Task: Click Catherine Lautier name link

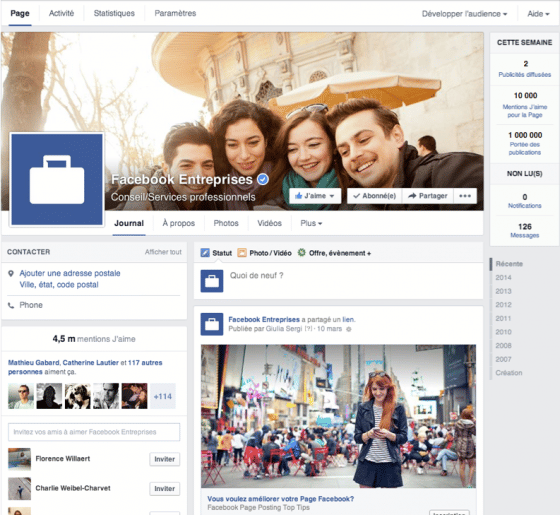Action: point(91,362)
